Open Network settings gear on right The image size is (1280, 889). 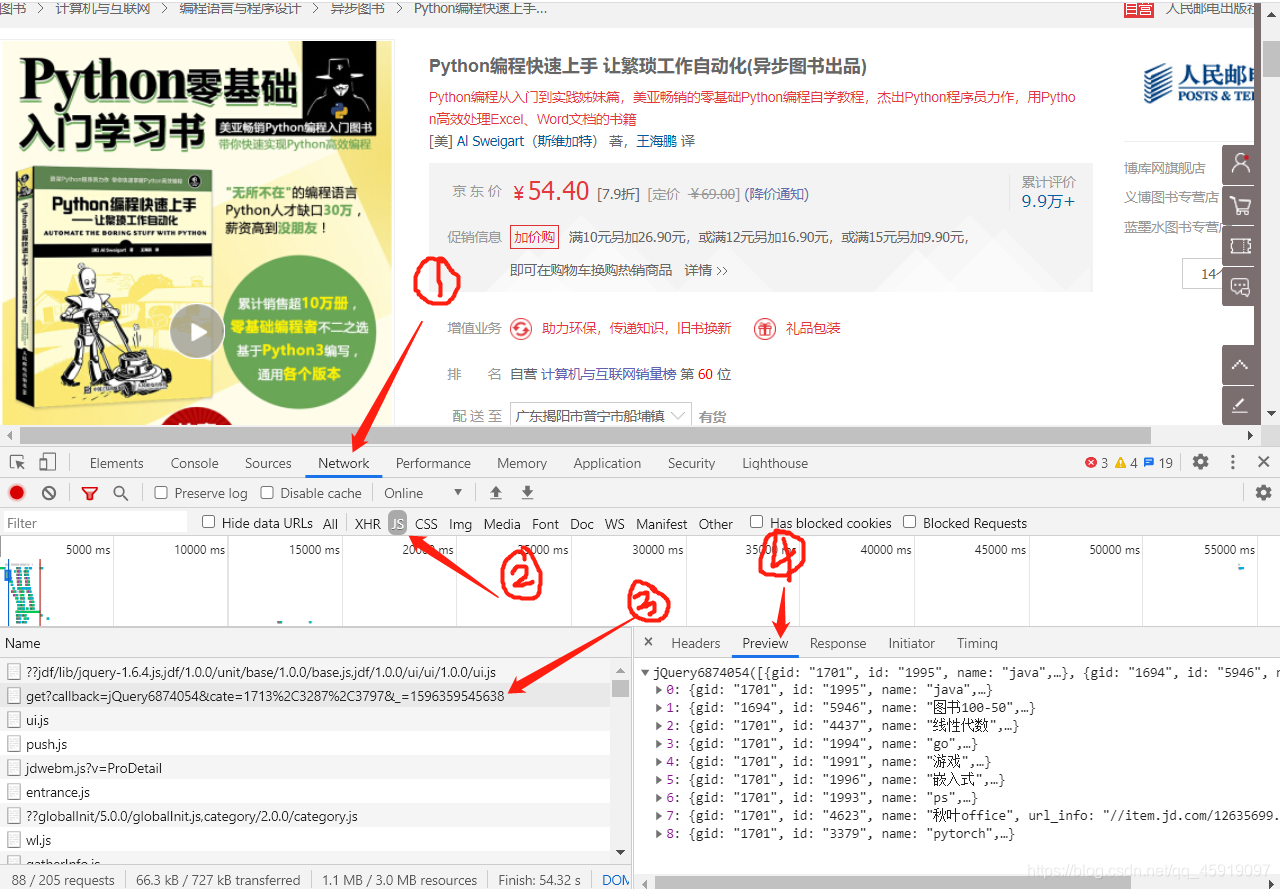pyautogui.click(x=1264, y=493)
